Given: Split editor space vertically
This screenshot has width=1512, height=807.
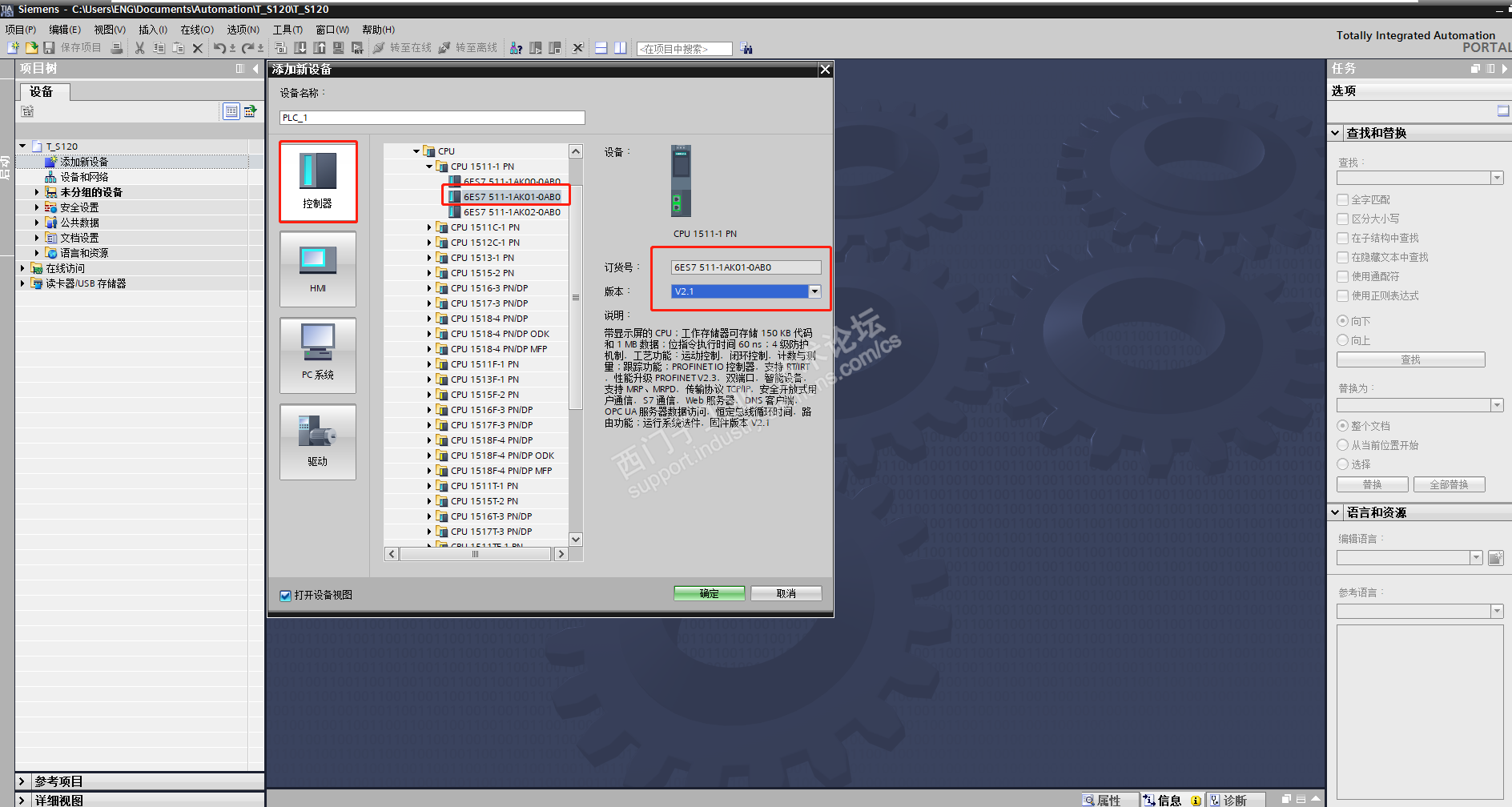Looking at the screenshot, I should 621,48.
